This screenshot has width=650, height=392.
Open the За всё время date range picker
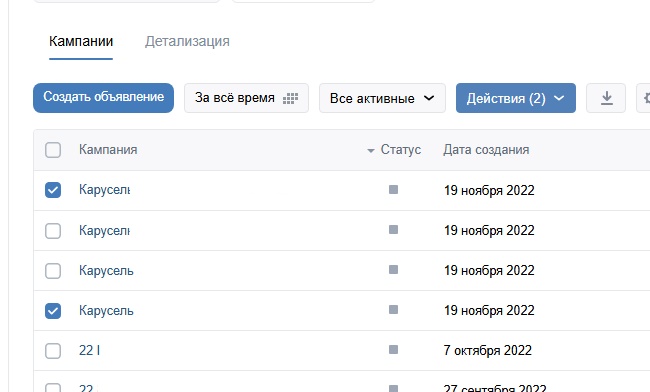246,98
